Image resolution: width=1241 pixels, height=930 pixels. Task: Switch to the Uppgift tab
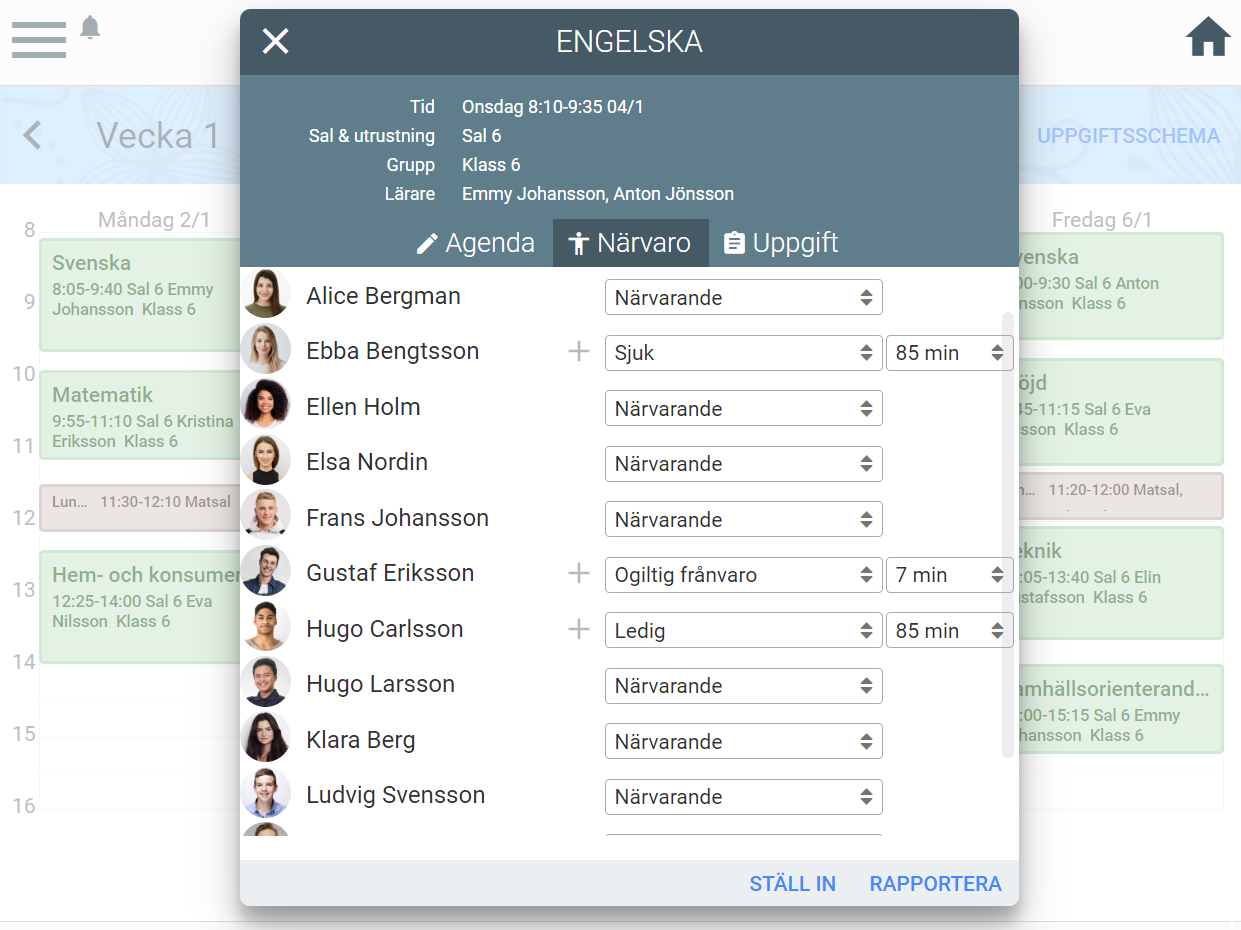(780, 243)
